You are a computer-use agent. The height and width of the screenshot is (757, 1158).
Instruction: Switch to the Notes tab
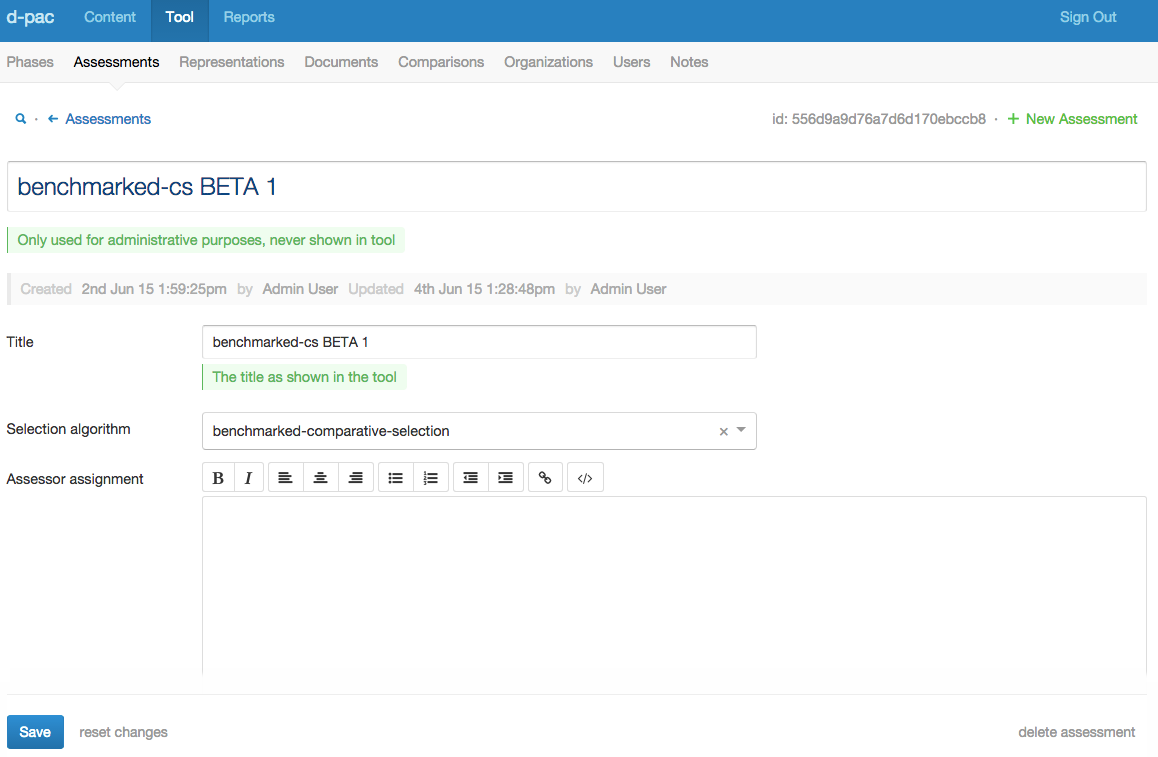[x=689, y=62]
